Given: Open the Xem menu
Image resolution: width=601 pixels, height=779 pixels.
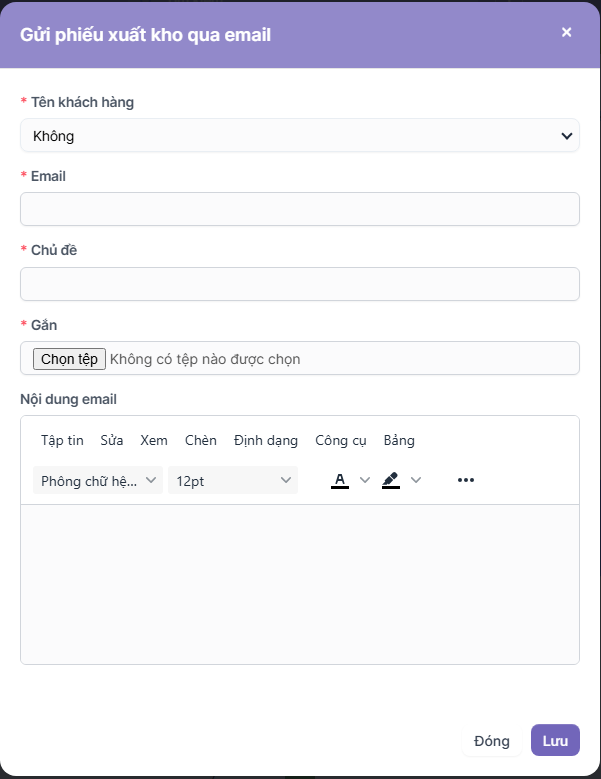Looking at the screenshot, I should [154, 440].
